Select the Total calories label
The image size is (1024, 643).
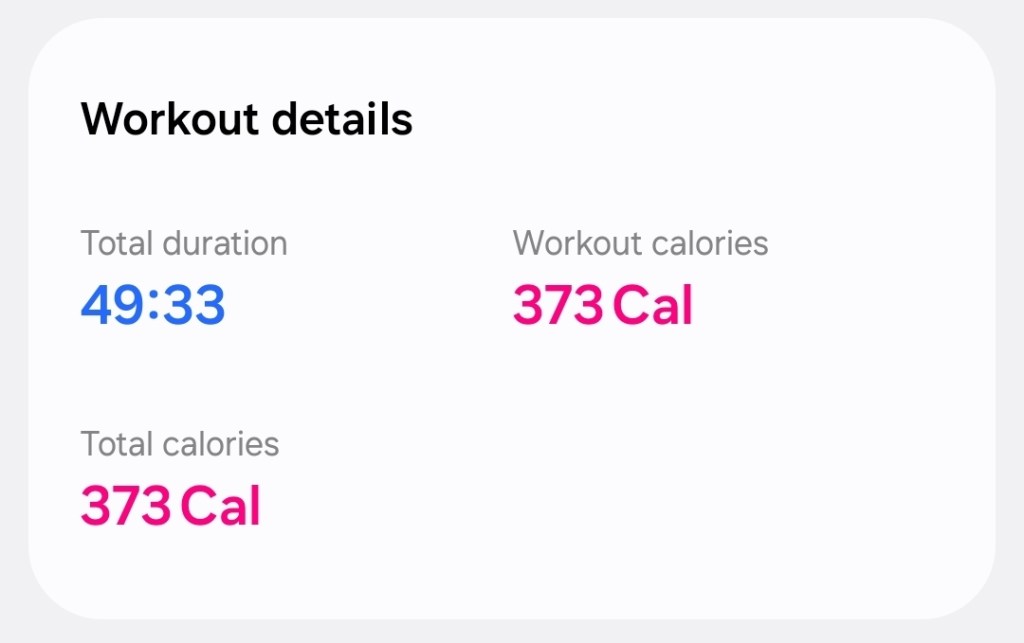tap(179, 443)
